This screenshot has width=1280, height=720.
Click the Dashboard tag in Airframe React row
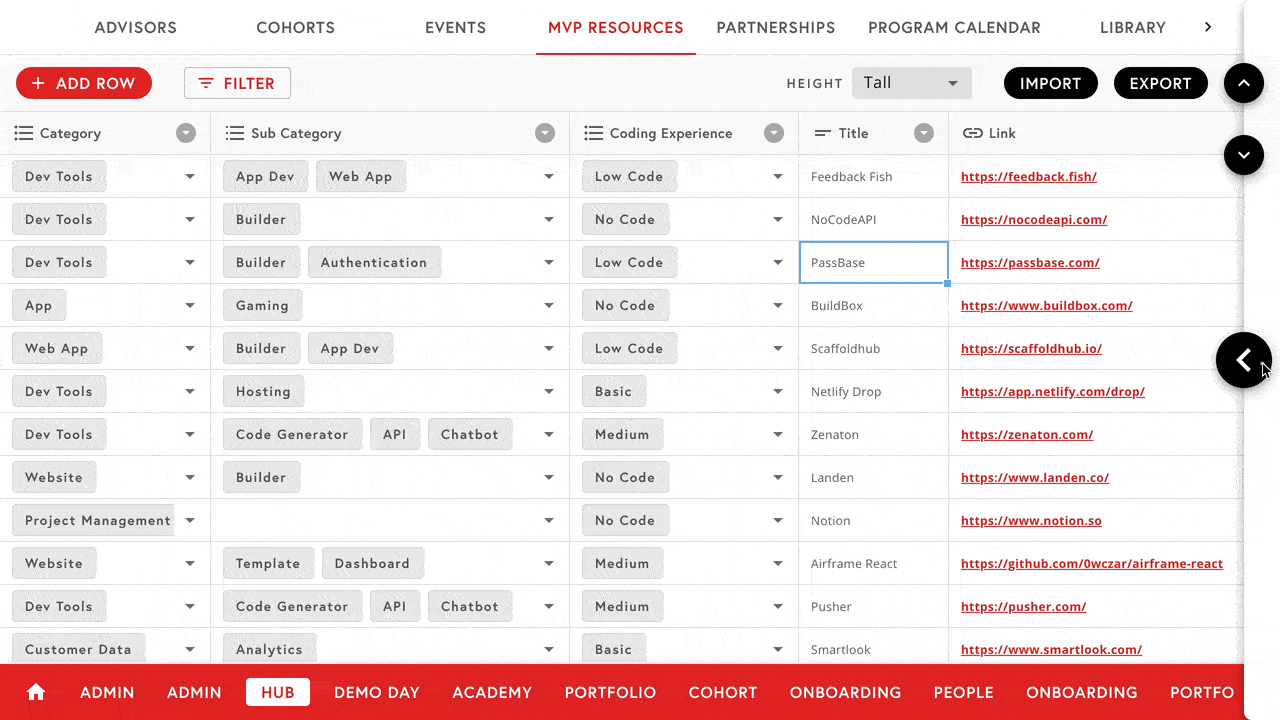pyautogui.click(x=372, y=564)
